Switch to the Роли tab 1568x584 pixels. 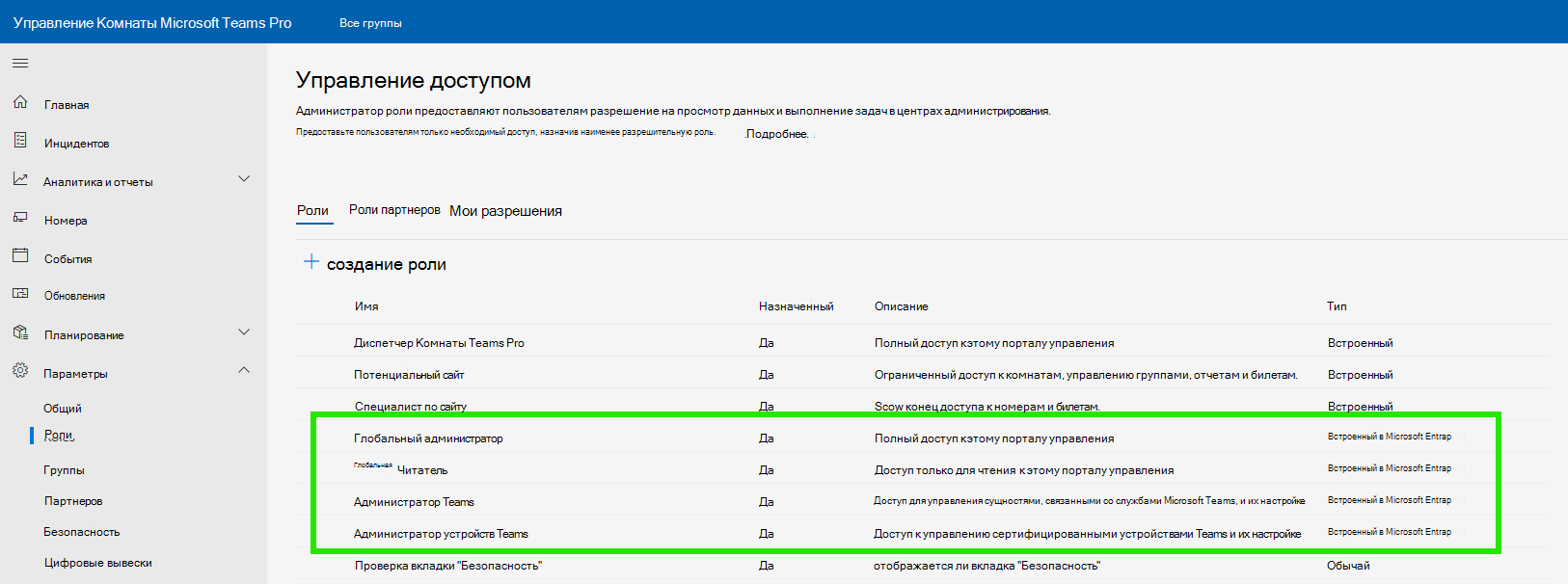tap(313, 210)
